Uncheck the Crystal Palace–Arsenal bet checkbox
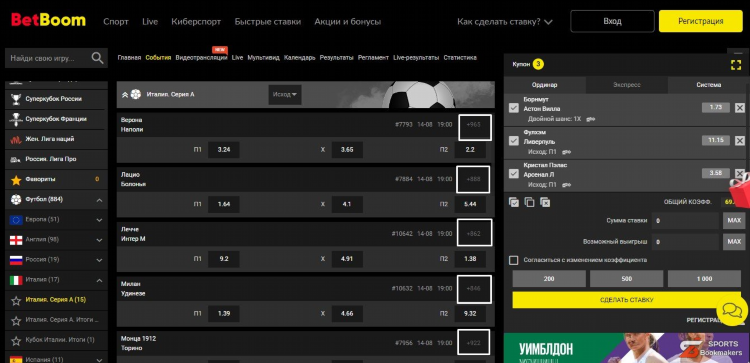This screenshot has width=750, height=363. tap(514, 174)
